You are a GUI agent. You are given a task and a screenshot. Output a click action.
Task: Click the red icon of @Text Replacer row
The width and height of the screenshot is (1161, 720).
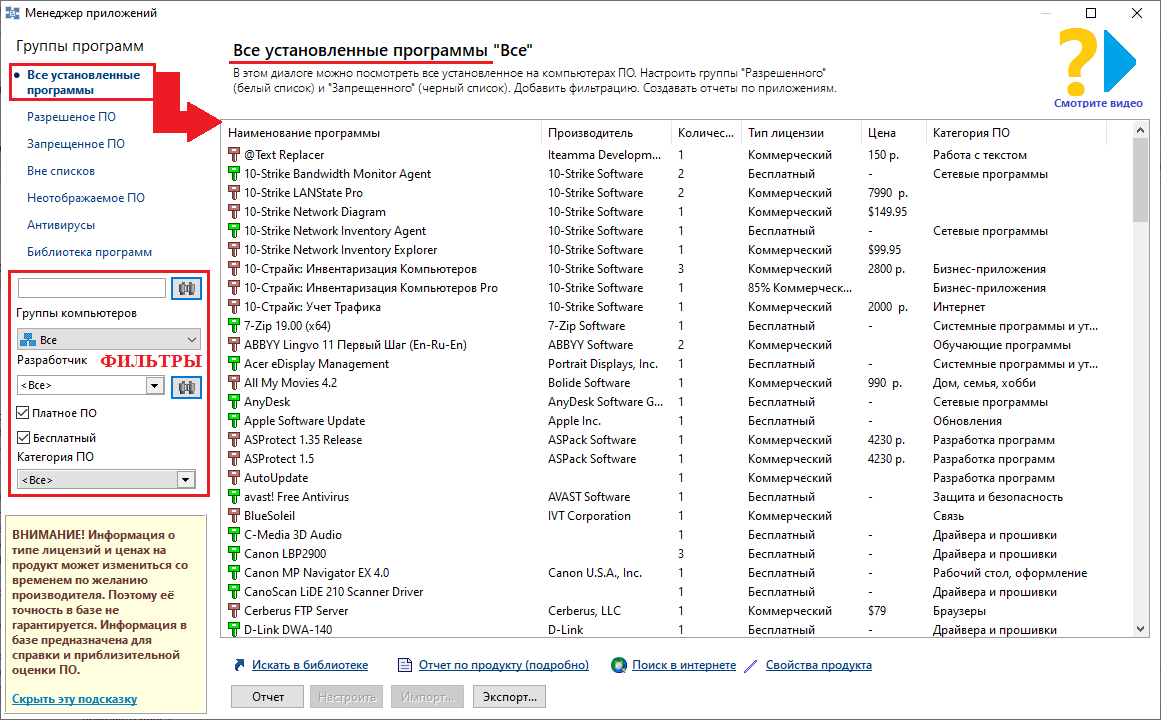234,155
